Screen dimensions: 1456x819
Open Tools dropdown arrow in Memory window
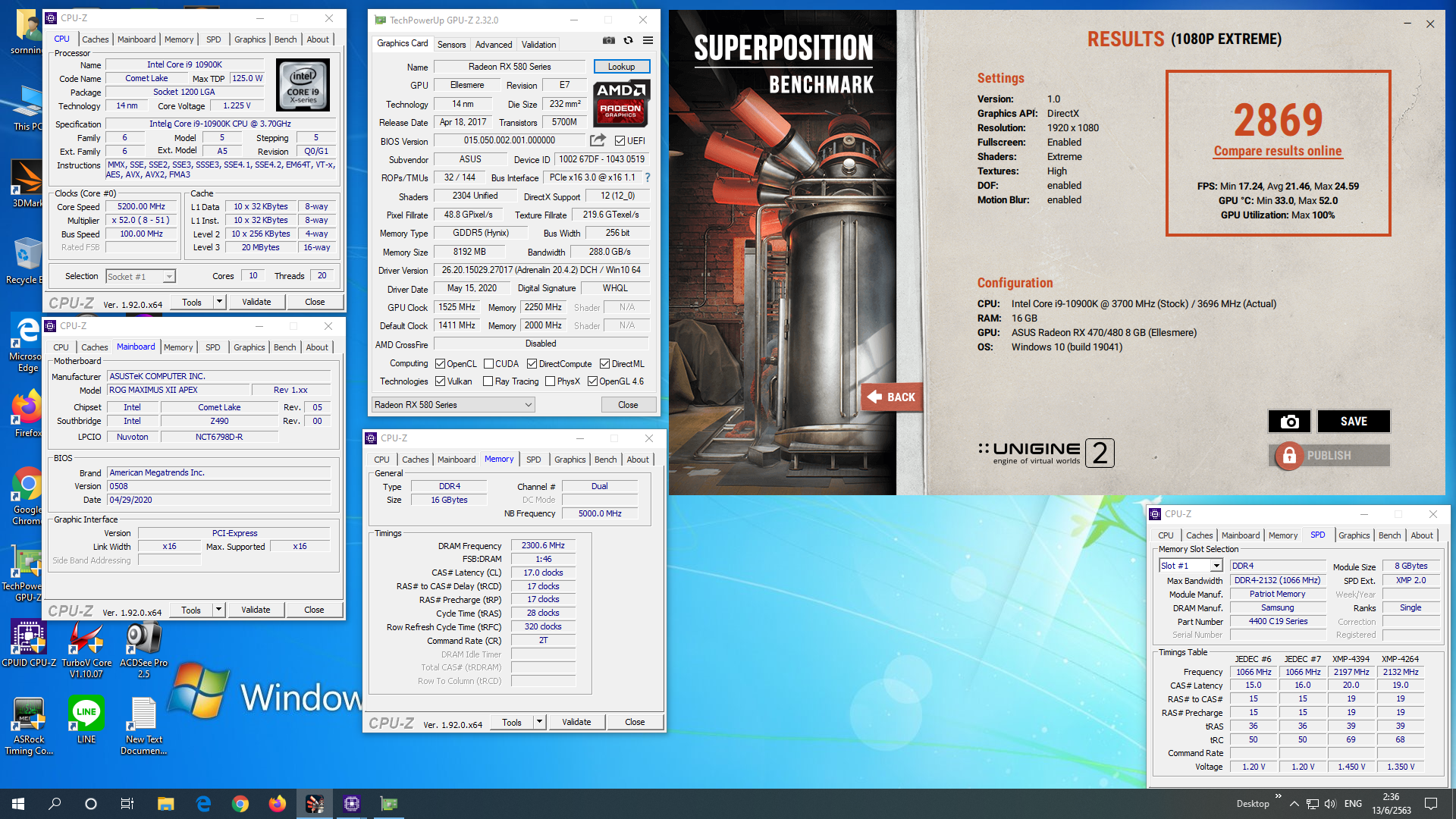[x=539, y=722]
